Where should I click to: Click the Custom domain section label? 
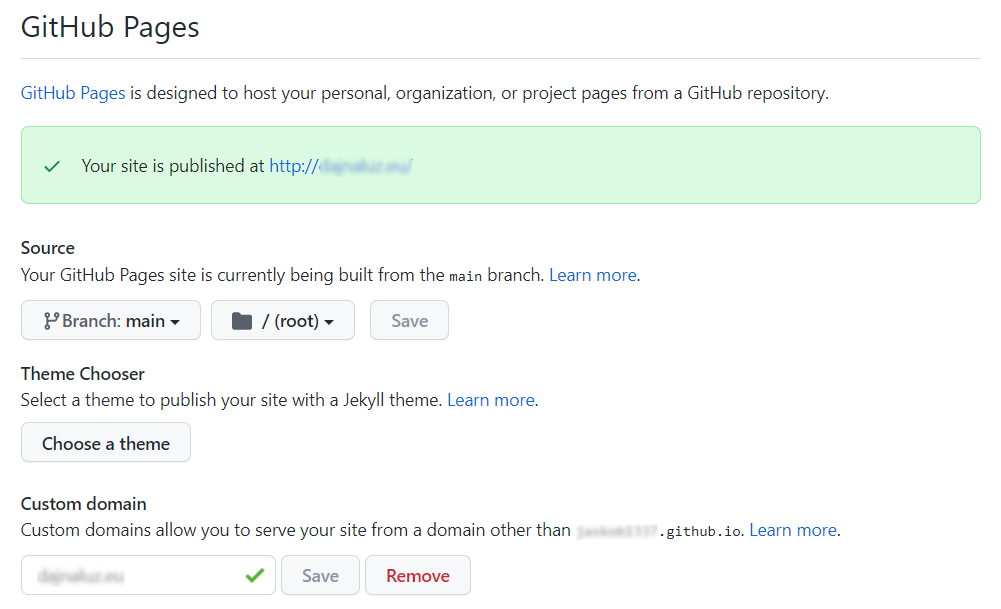coord(83,504)
